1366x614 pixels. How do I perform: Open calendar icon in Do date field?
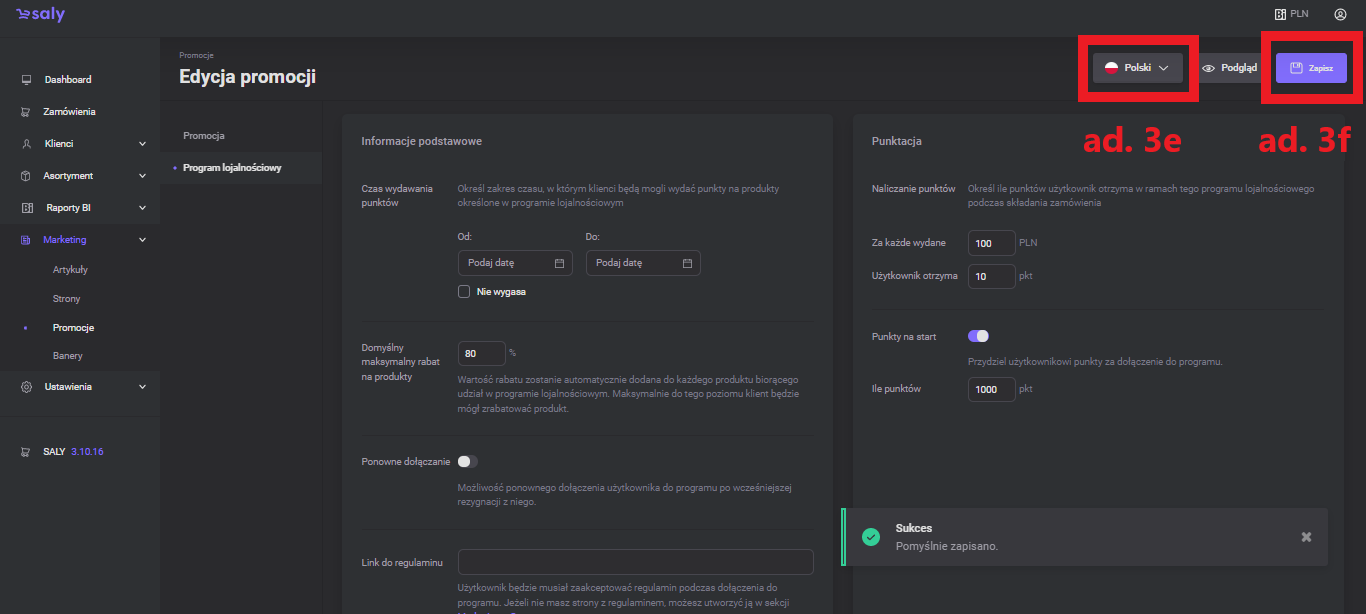tap(687, 263)
